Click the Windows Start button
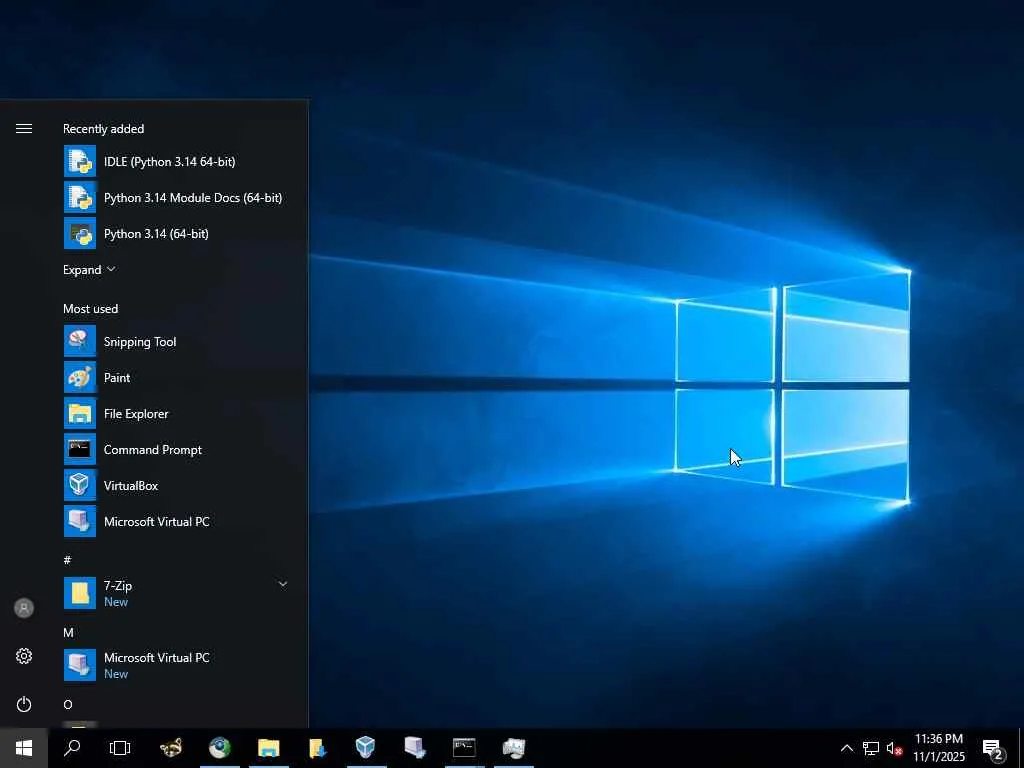This screenshot has height=768, width=1024. coord(24,748)
